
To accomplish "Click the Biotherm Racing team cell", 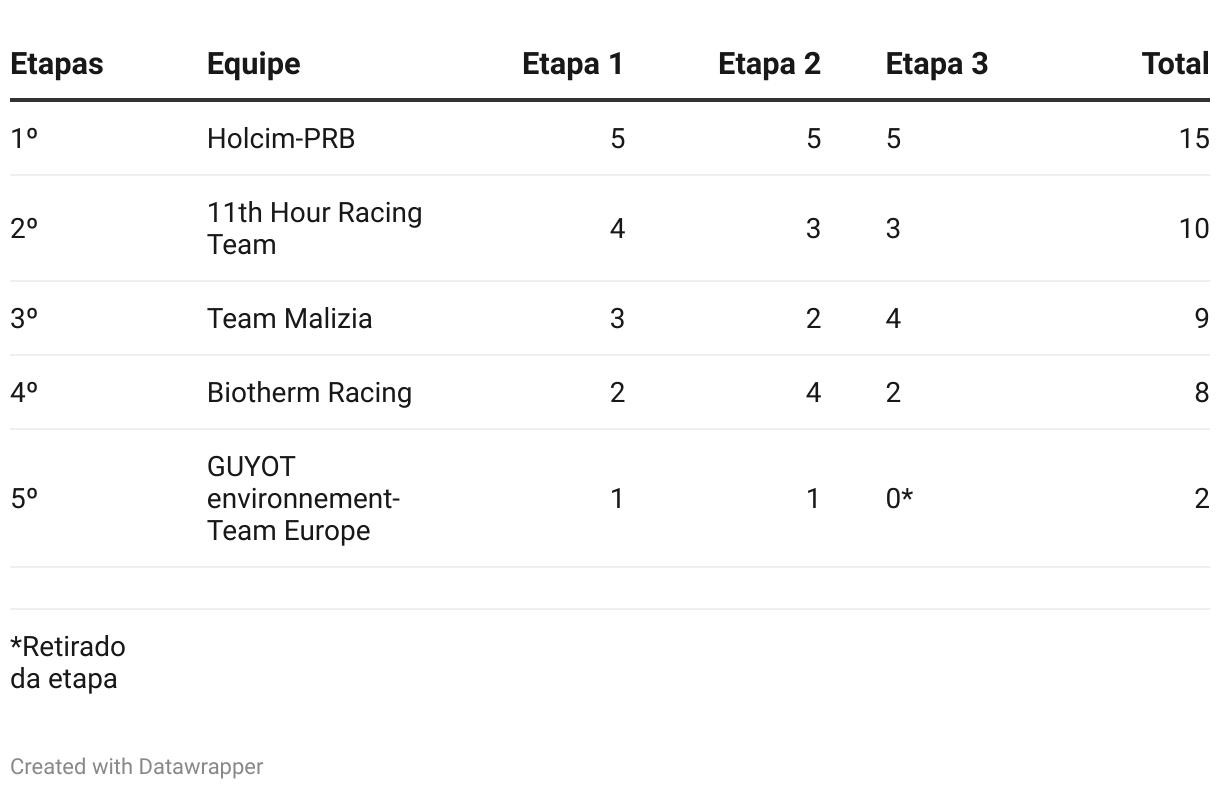I will coord(309,392).
